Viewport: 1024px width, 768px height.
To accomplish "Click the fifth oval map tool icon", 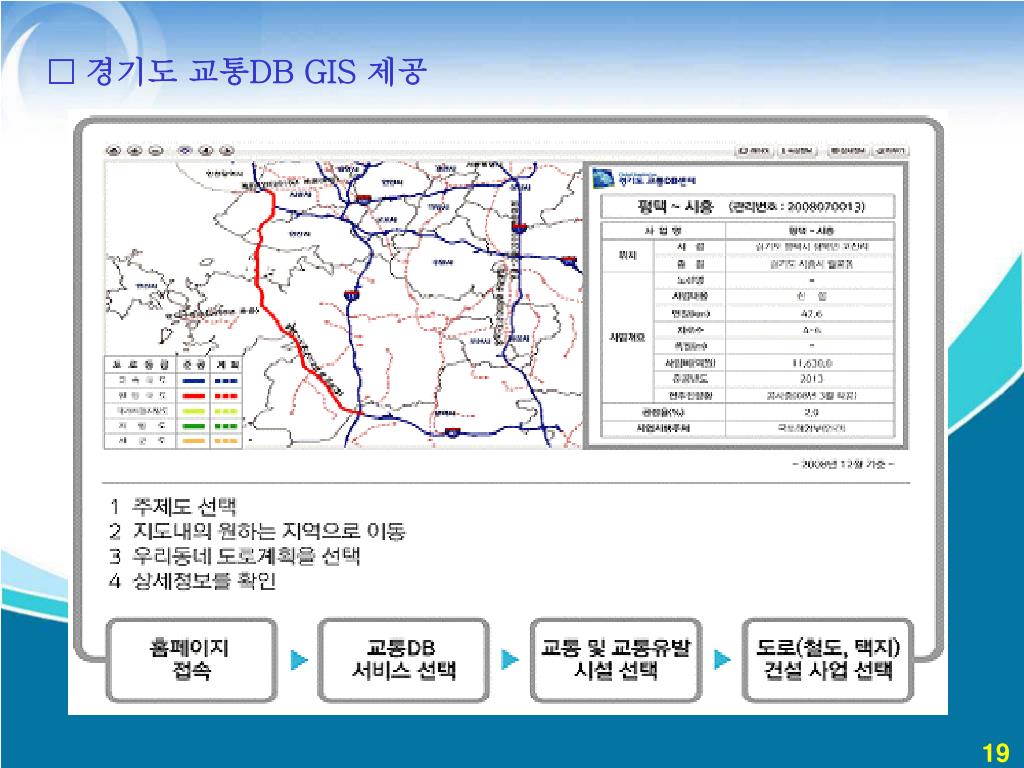I will pyautogui.click(x=206, y=151).
